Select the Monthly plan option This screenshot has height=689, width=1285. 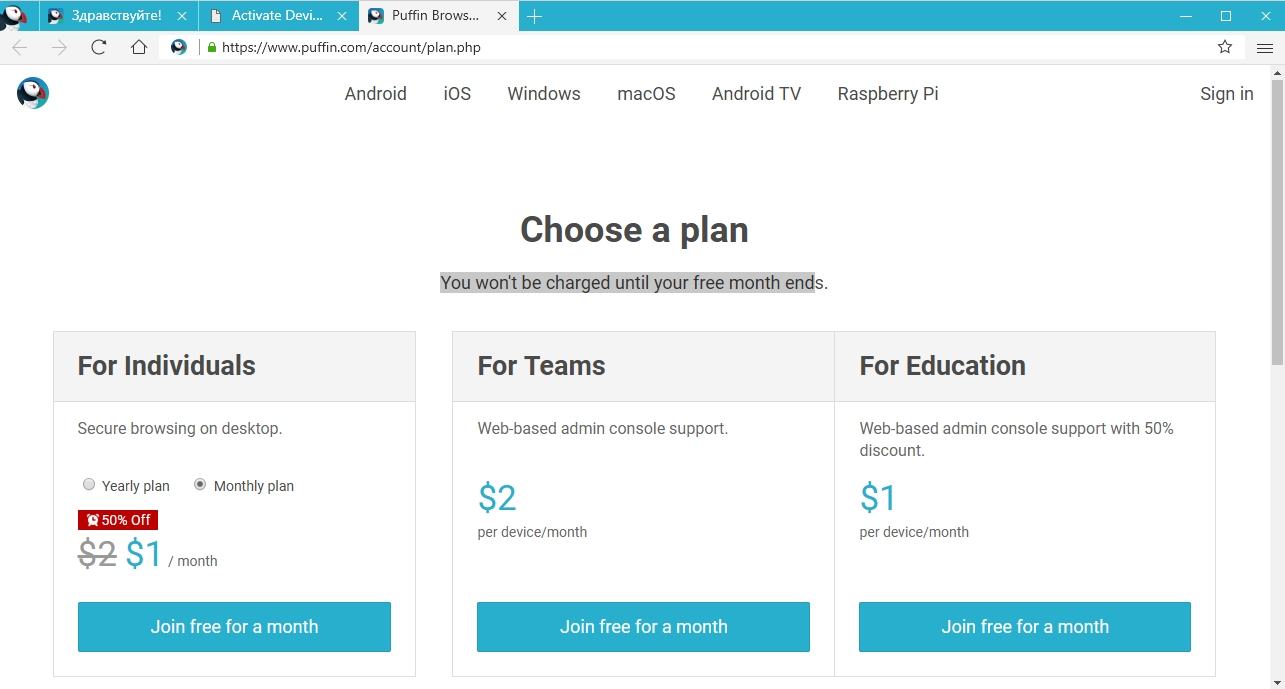(200, 485)
